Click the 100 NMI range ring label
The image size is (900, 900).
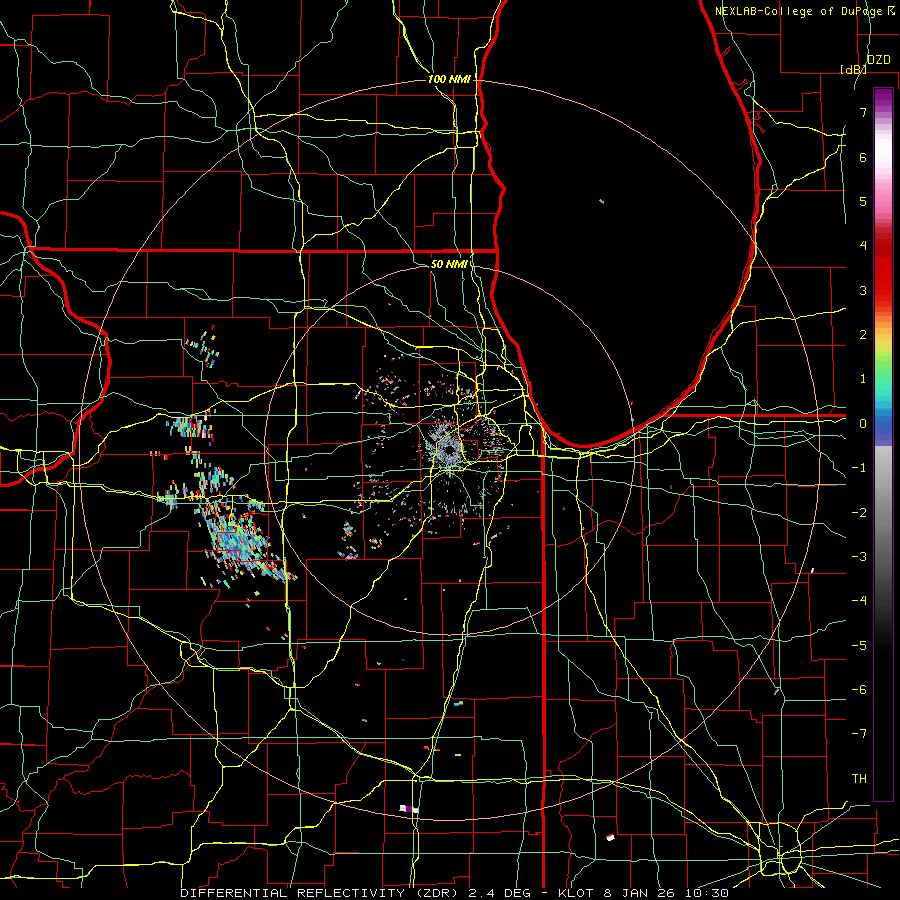(x=449, y=79)
